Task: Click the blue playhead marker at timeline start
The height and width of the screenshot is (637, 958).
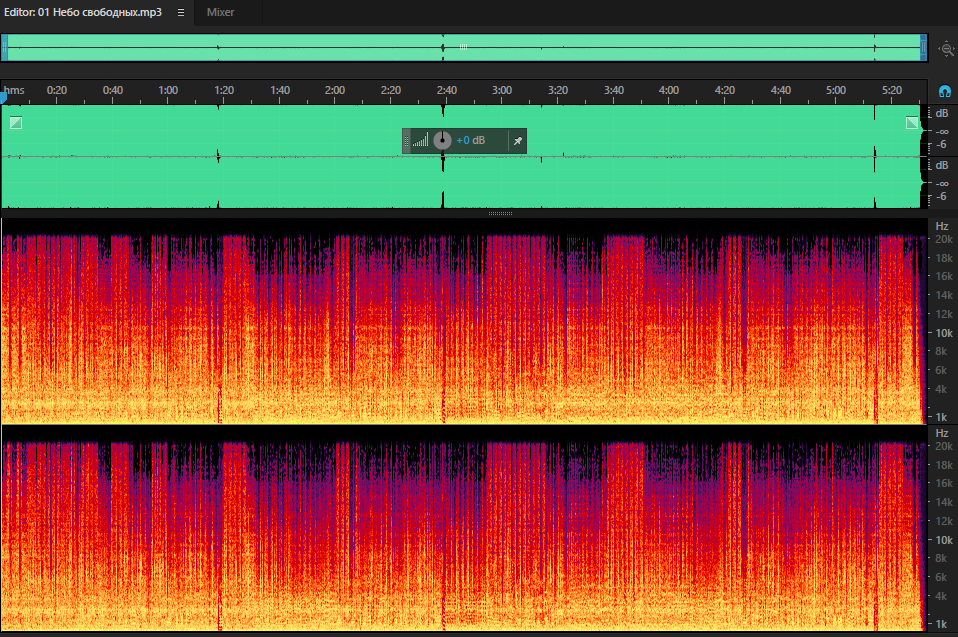Action: click(3, 98)
